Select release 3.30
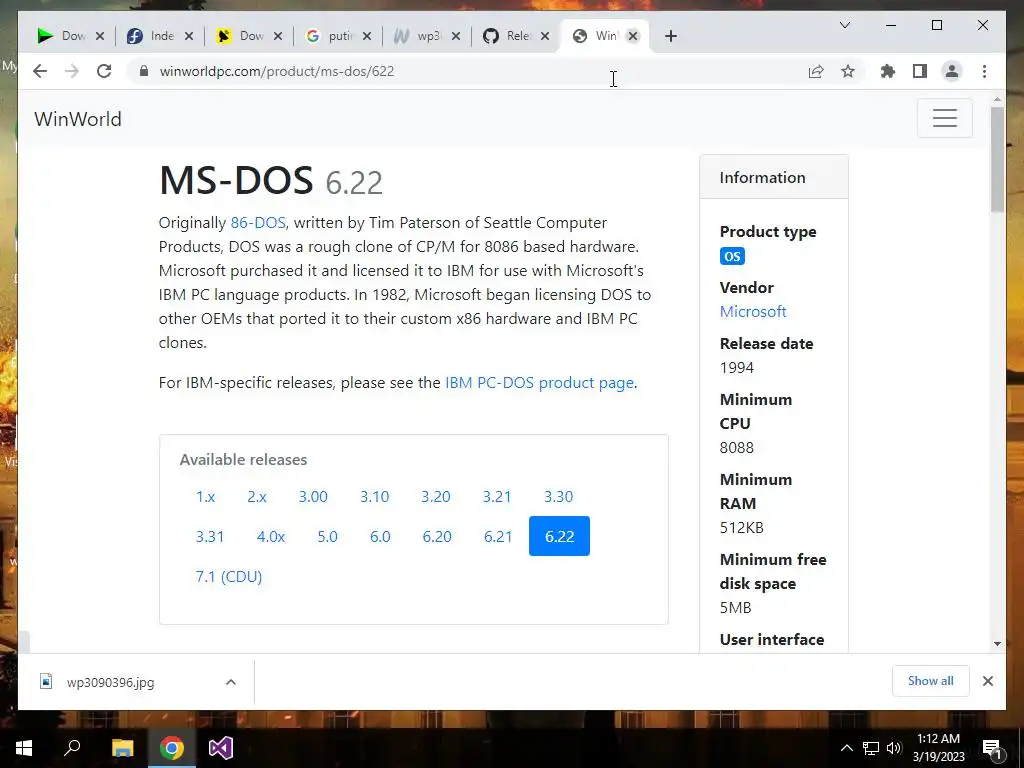Screen dimensions: 1024x768 pyautogui.click(x=558, y=496)
